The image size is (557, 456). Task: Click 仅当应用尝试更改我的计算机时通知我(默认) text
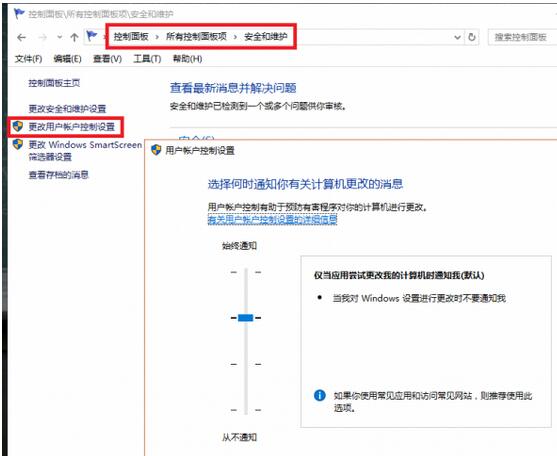point(399,275)
